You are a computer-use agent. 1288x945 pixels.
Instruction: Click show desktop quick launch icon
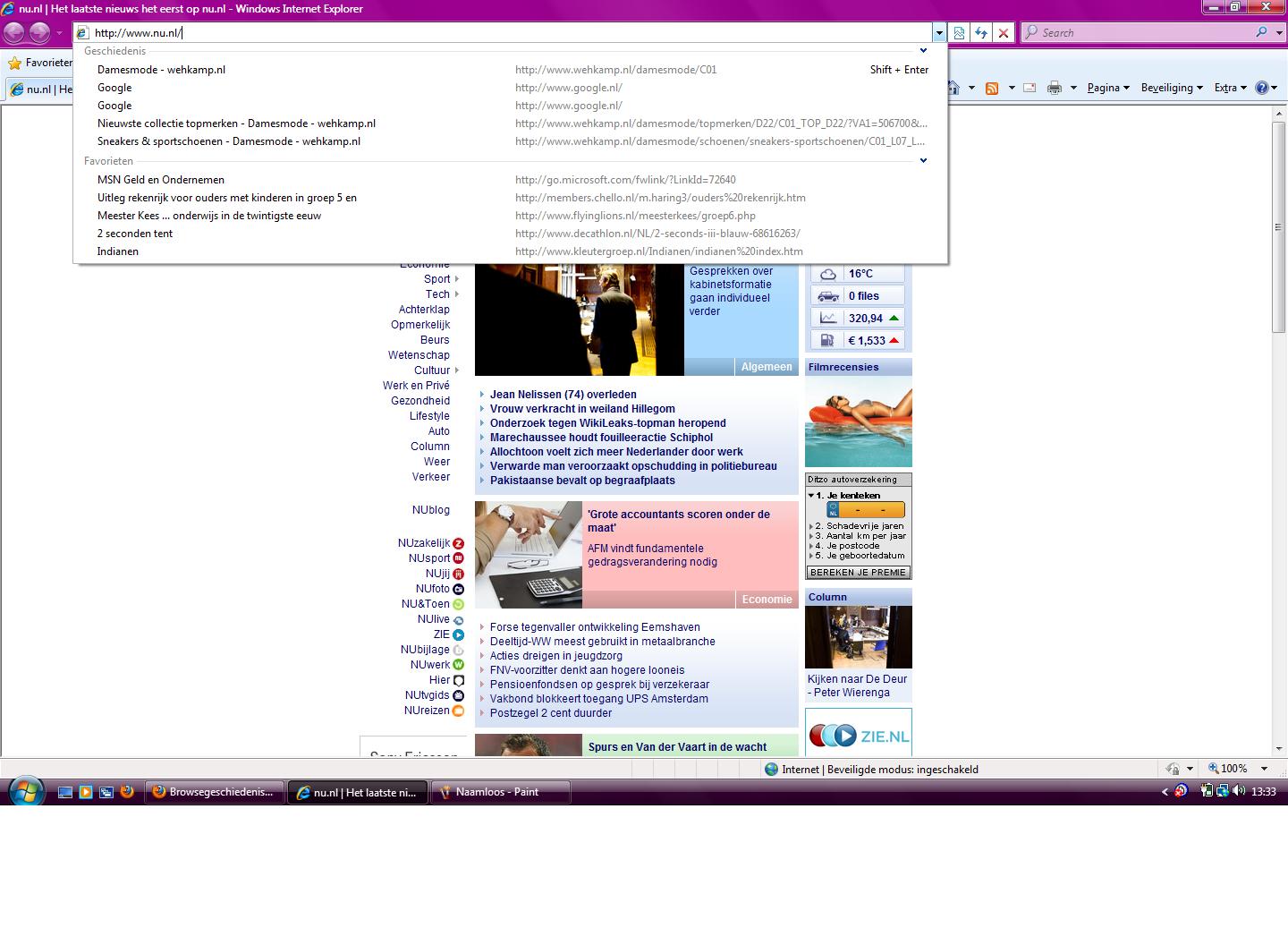(64, 792)
